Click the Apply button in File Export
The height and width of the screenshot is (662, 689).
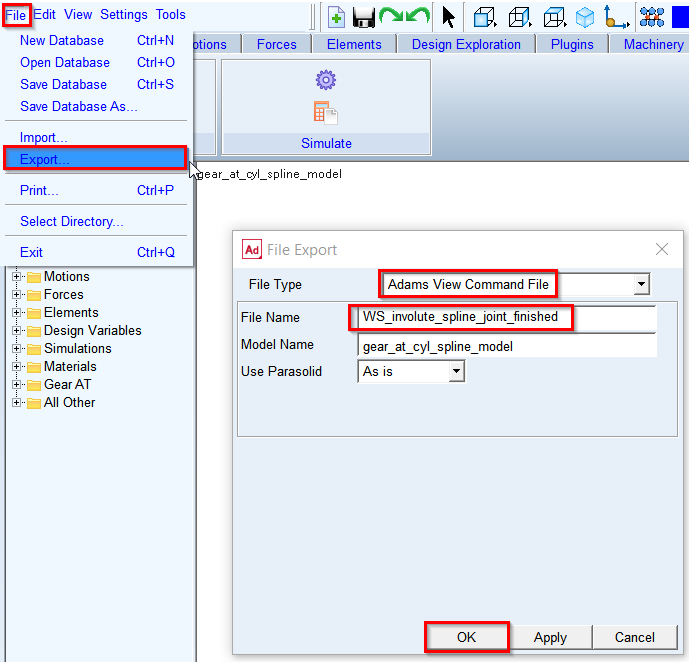point(550,637)
